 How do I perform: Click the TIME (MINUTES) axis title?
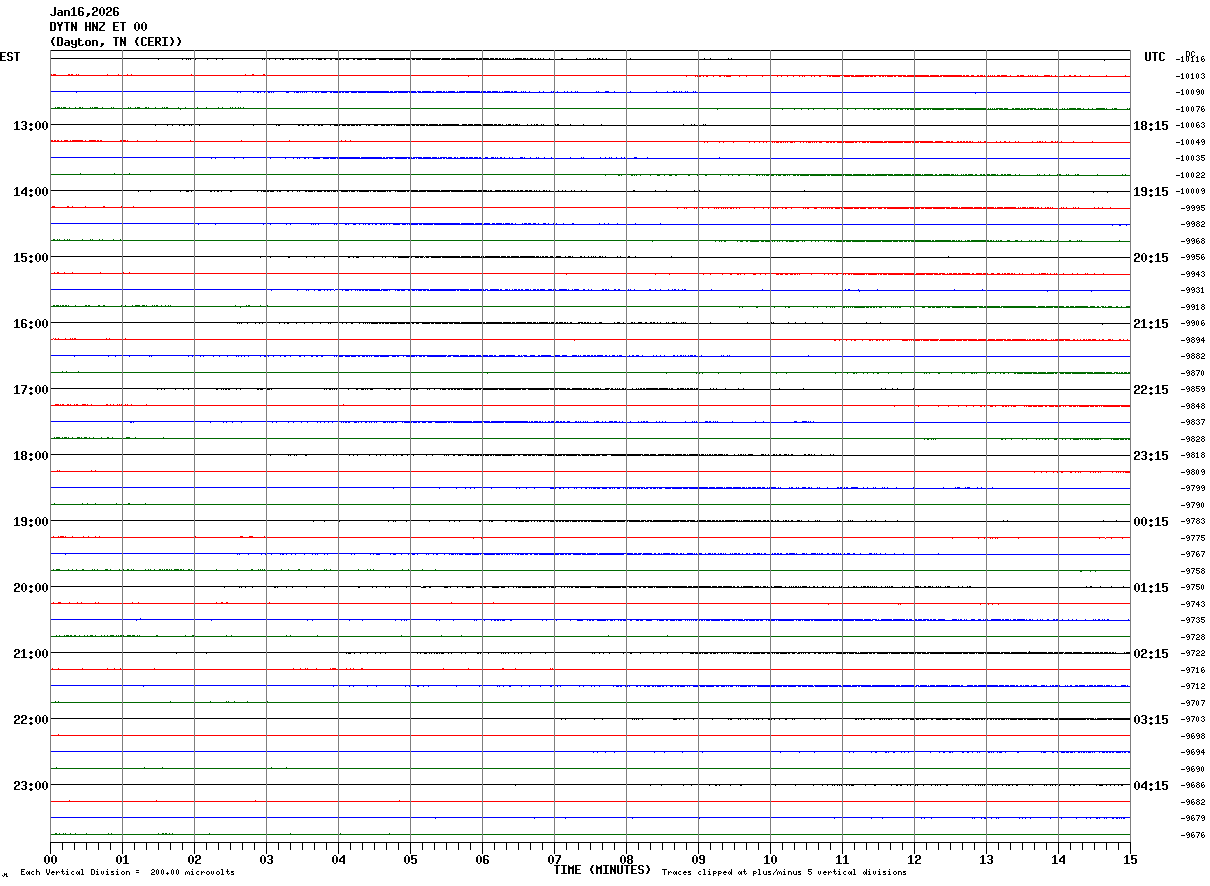coord(602,870)
